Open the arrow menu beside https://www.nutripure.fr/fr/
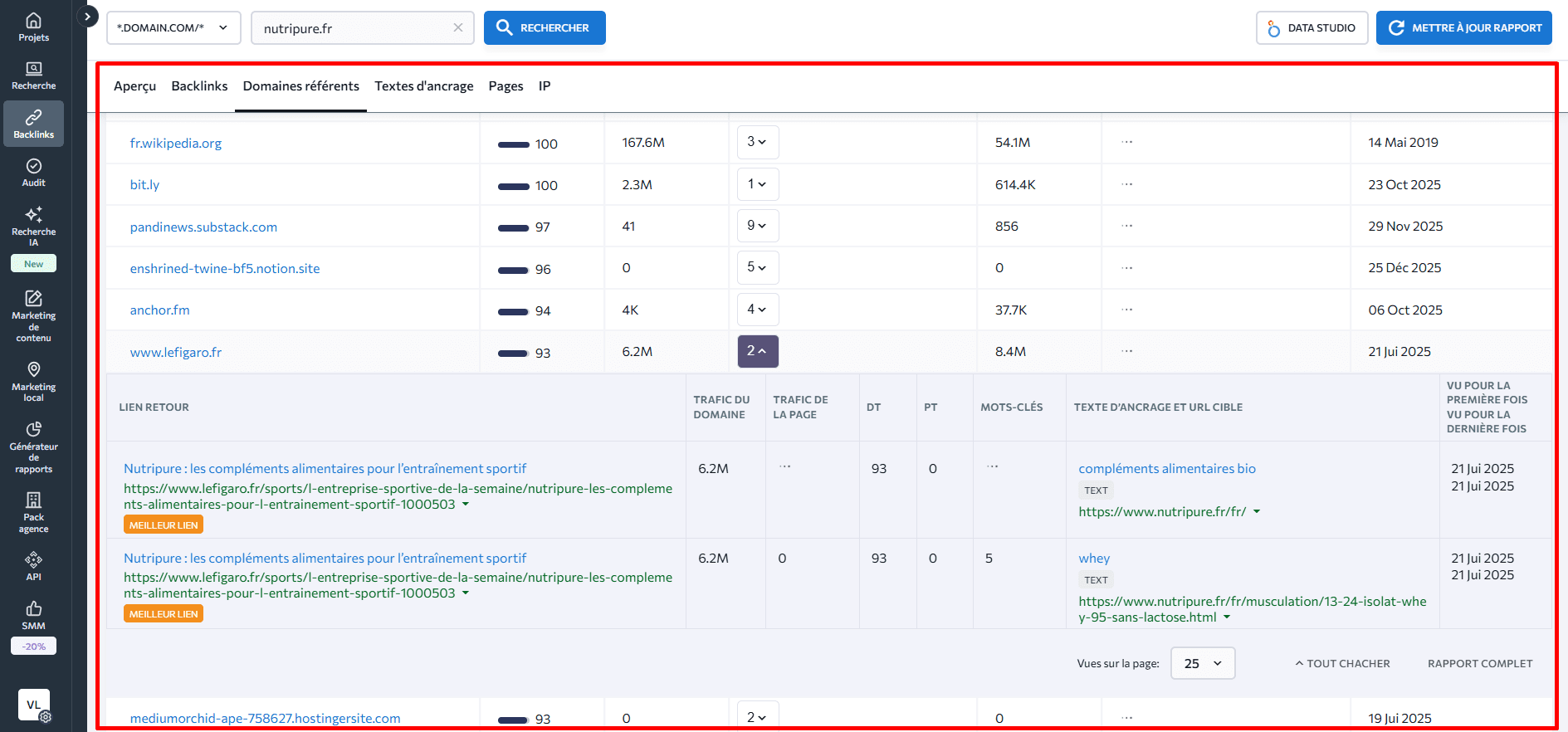The image size is (1568, 732). pos(1257,511)
